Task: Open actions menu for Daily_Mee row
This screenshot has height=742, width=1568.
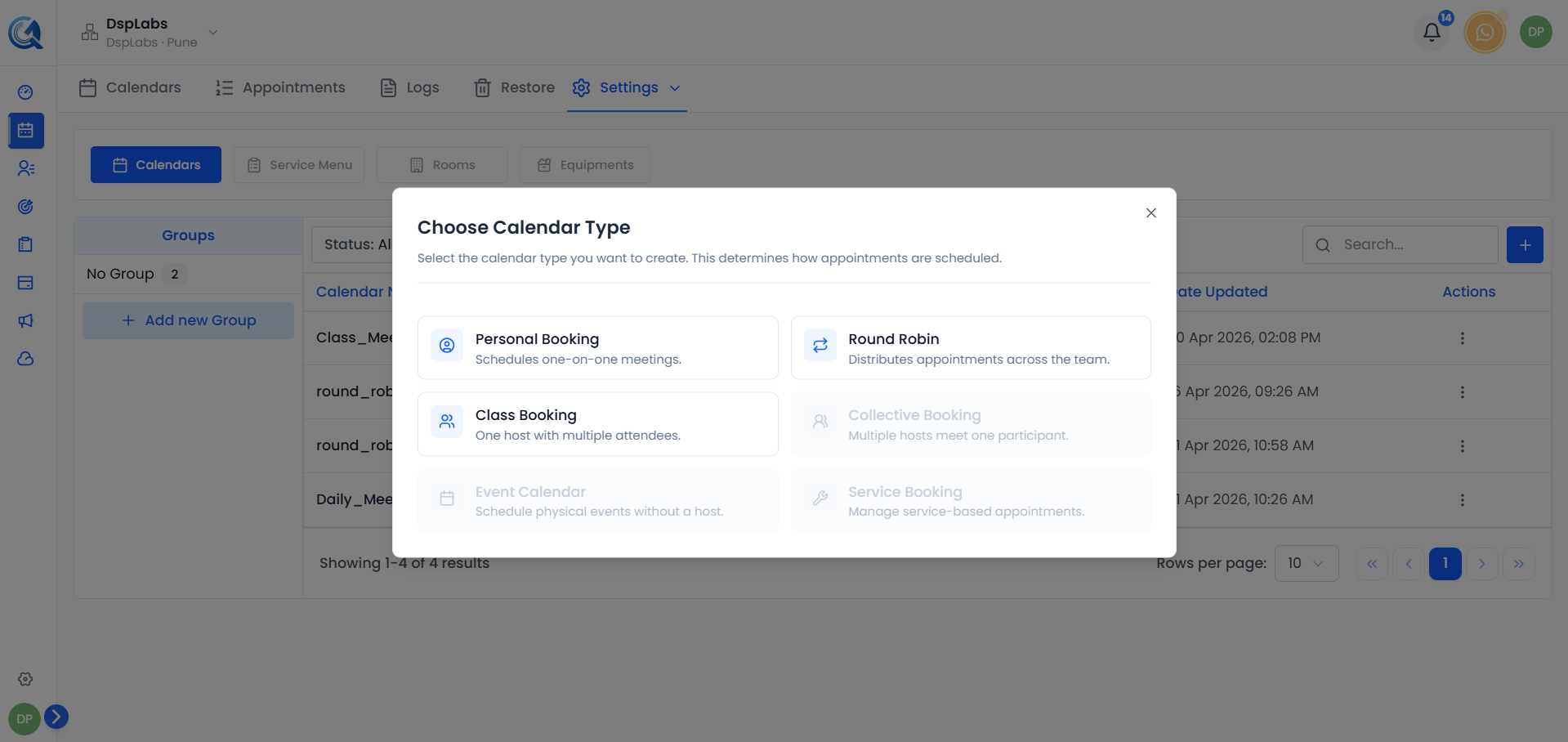Action: pyautogui.click(x=1463, y=500)
